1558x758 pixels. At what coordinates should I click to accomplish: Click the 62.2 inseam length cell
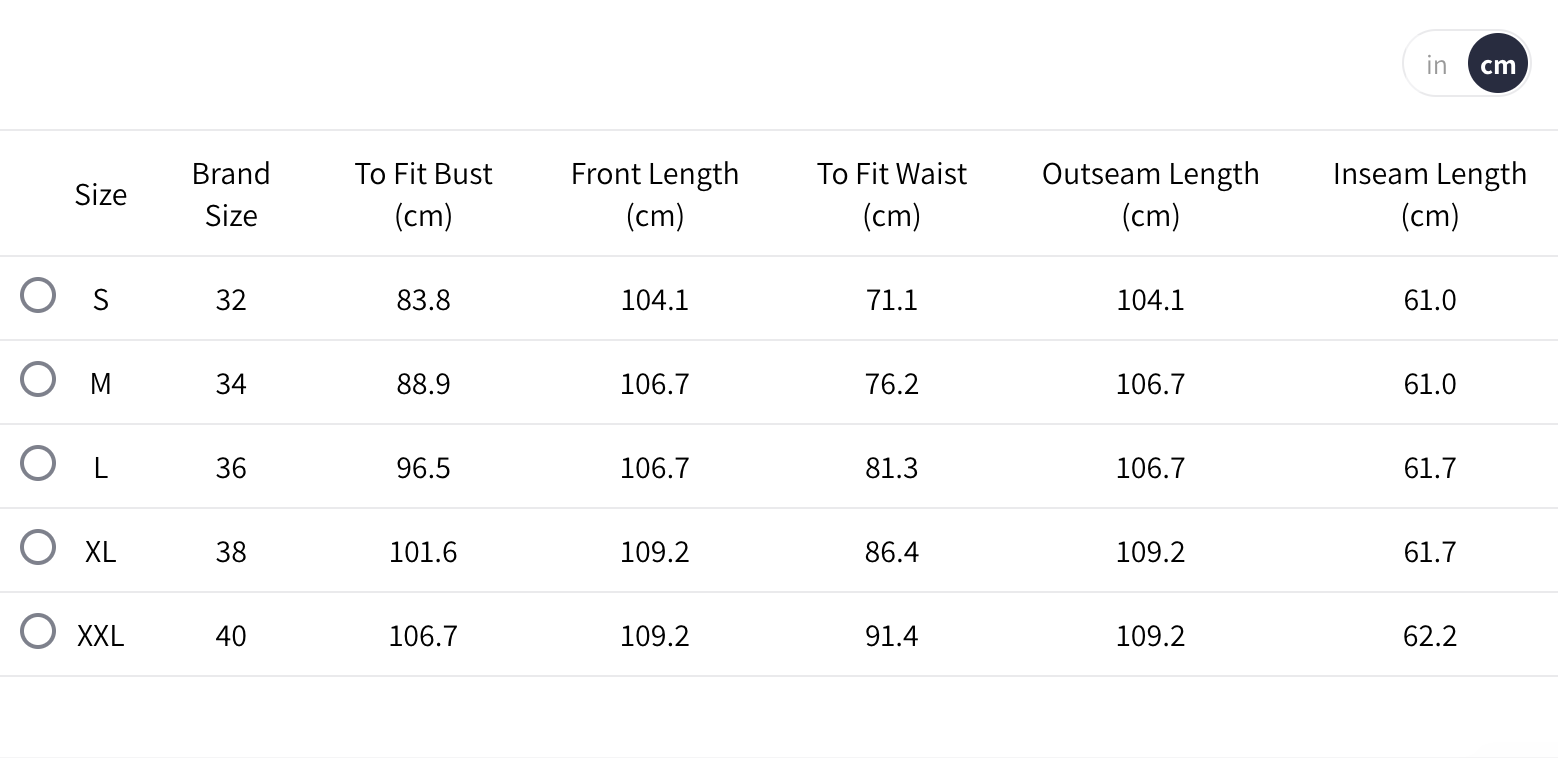pyautogui.click(x=1429, y=635)
